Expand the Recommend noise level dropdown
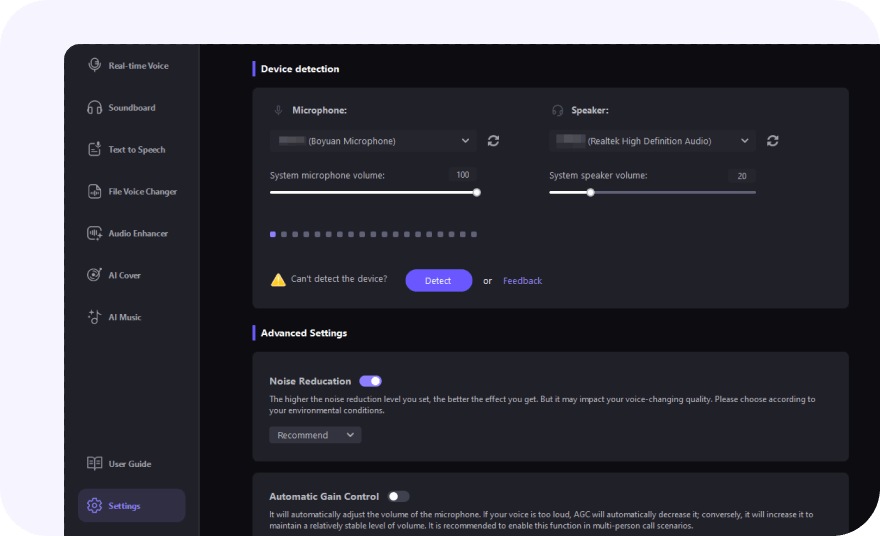 pyautogui.click(x=315, y=435)
